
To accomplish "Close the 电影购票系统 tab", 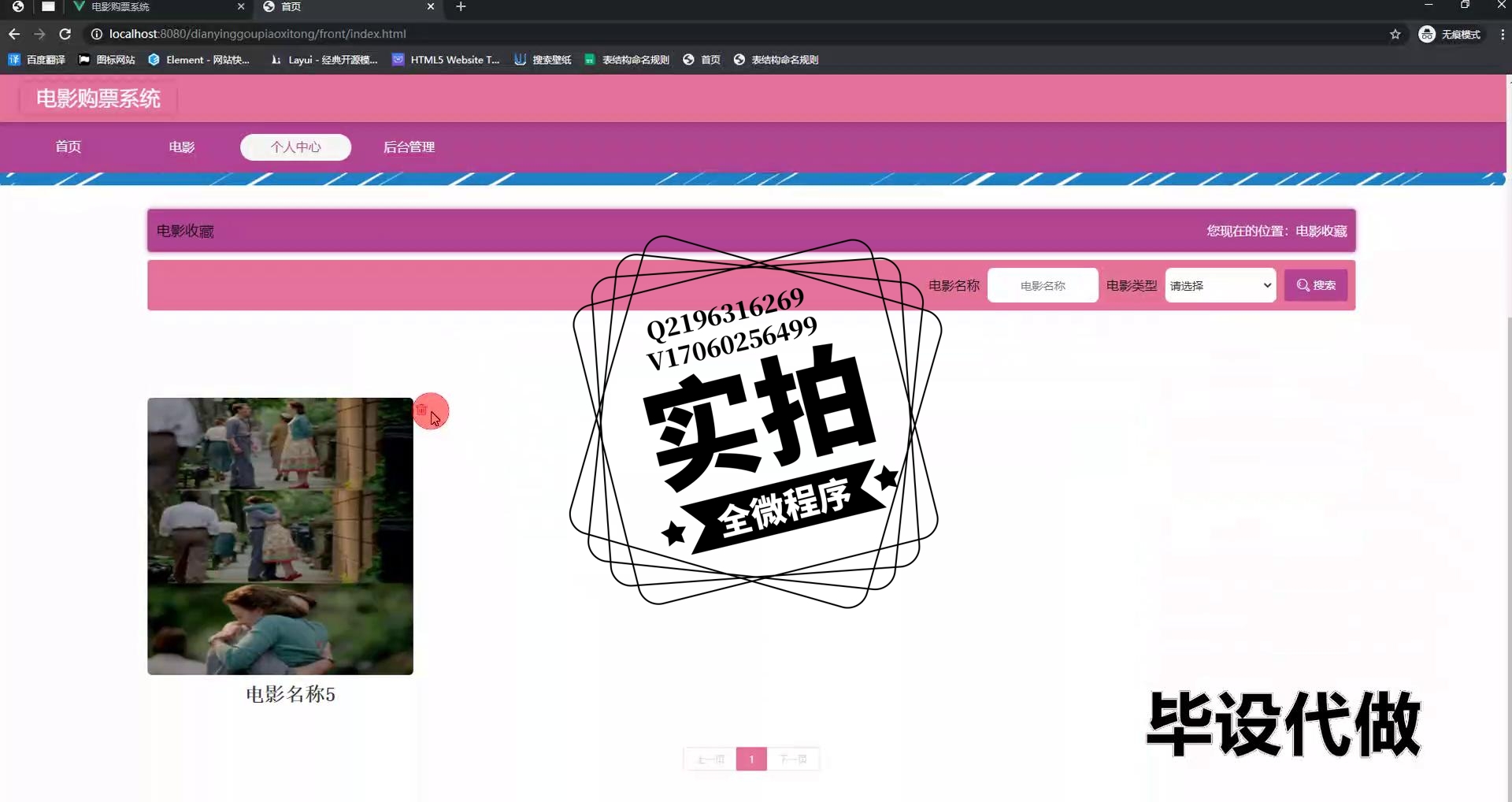I will click(241, 6).
